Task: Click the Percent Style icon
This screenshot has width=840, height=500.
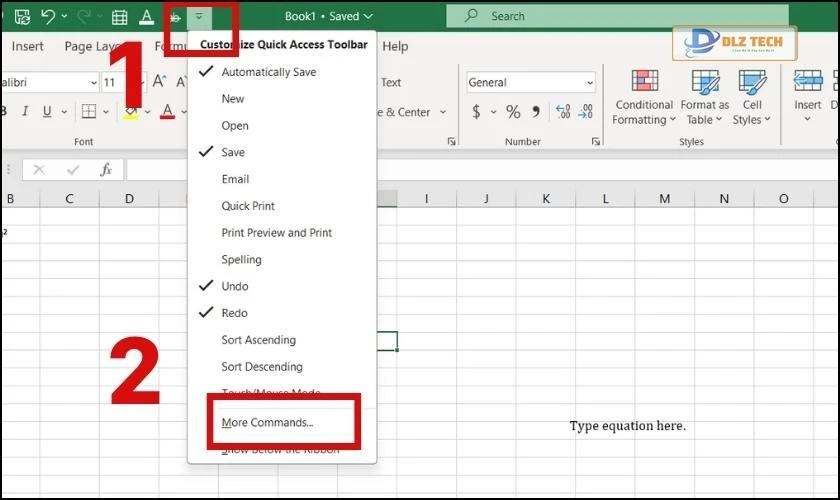Action: pos(513,112)
